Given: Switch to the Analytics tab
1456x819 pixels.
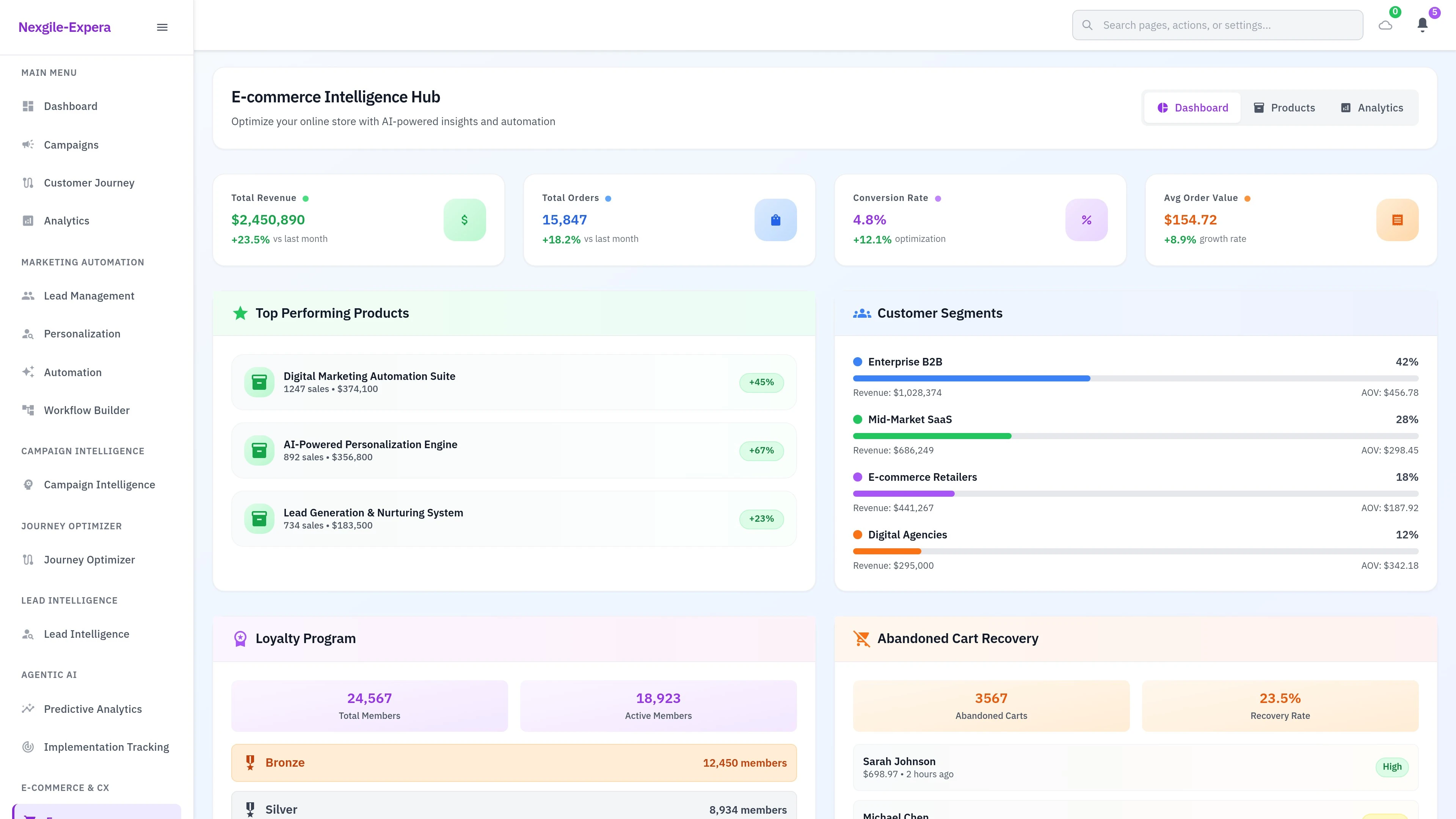Looking at the screenshot, I should 1372,107.
